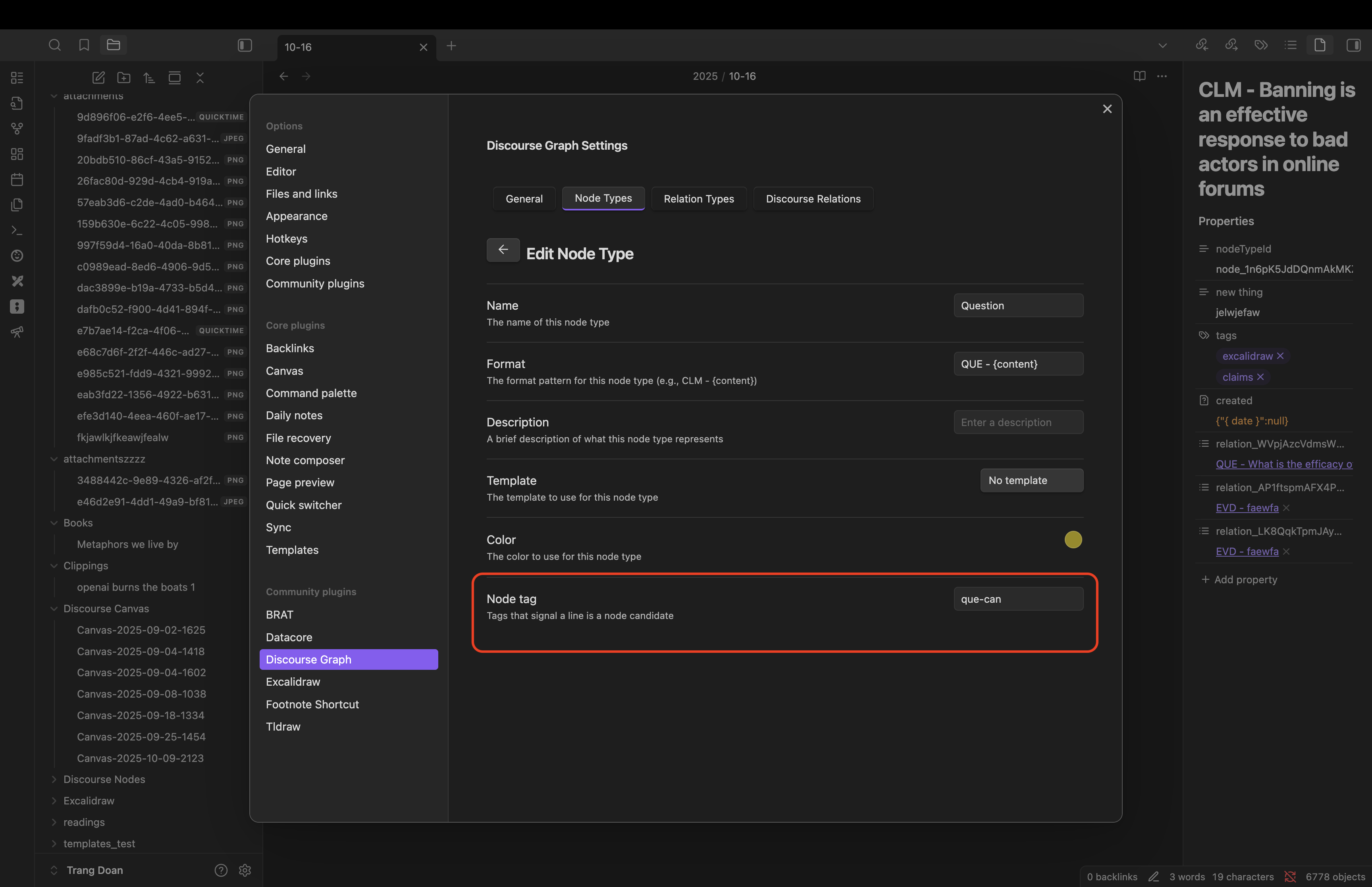Viewport: 1372px width, 887px height.
Task: Open the telescope icon at sidebar bottom
Action: [17, 332]
